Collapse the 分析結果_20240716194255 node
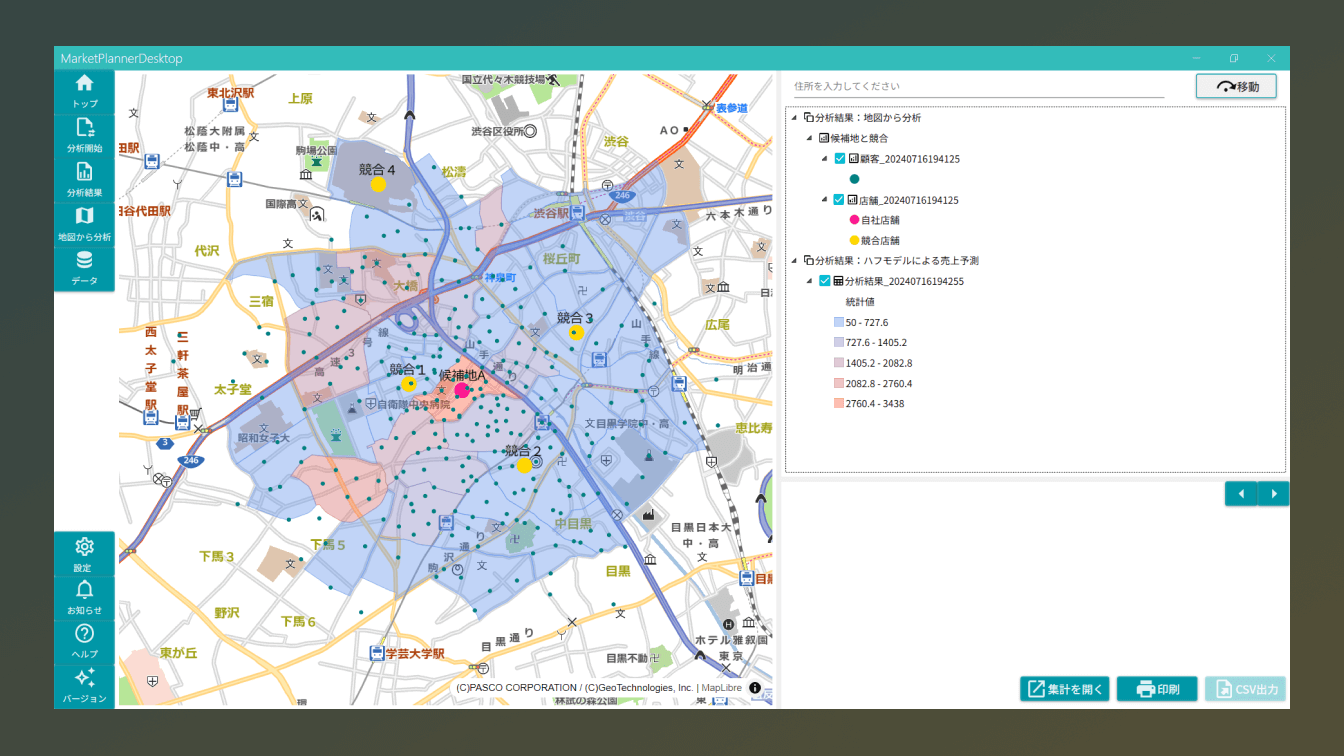The width and height of the screenshot is (1344, 756). tap(809, 281)
